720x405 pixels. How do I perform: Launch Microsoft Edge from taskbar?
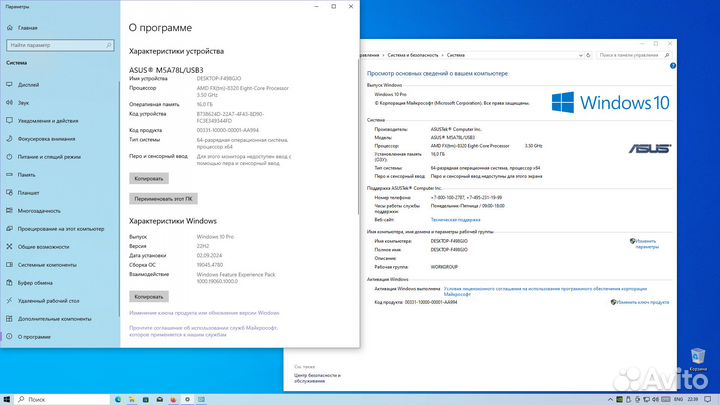[x=118, y=399]
